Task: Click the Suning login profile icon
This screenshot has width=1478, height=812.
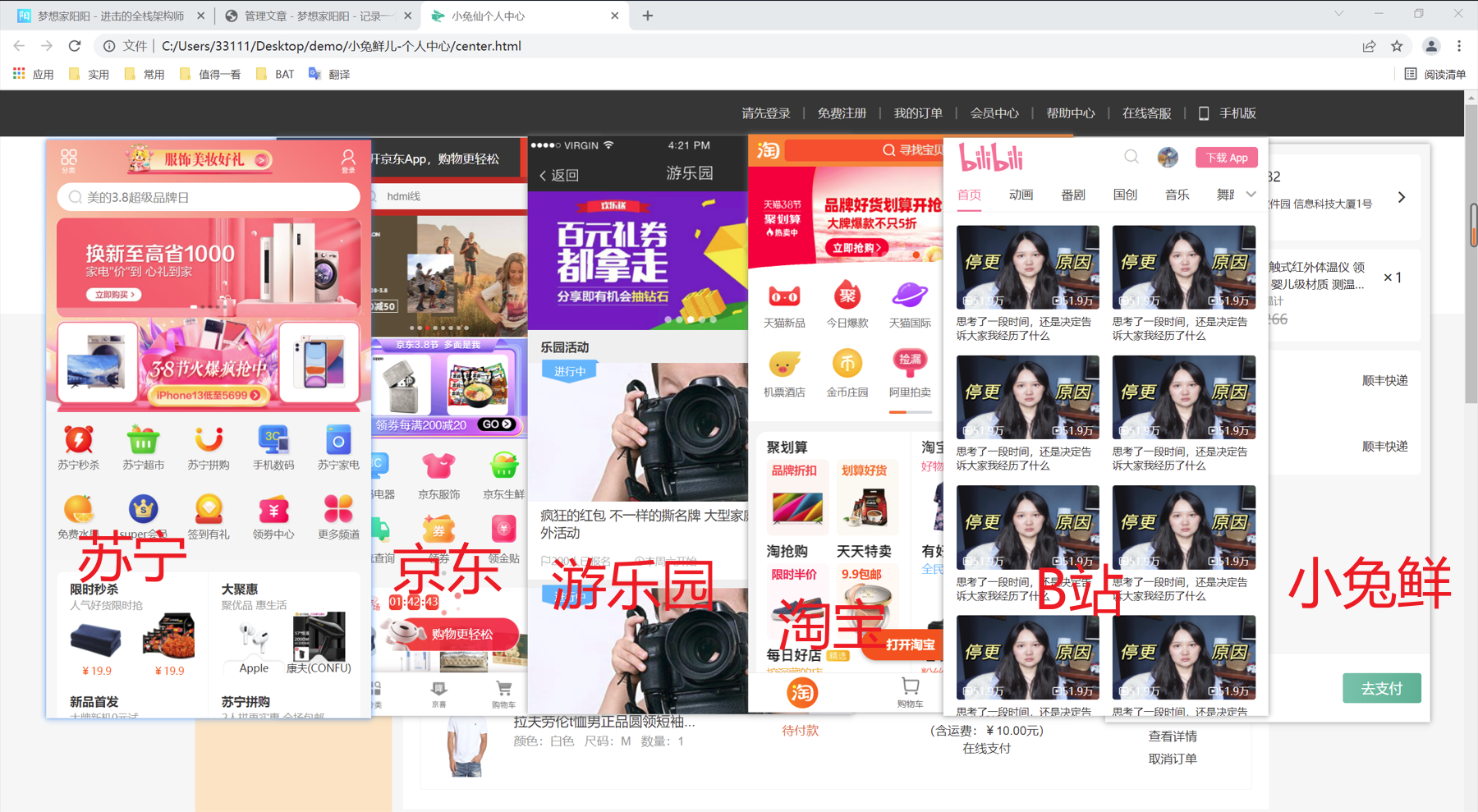Action: tap(348, 159)
